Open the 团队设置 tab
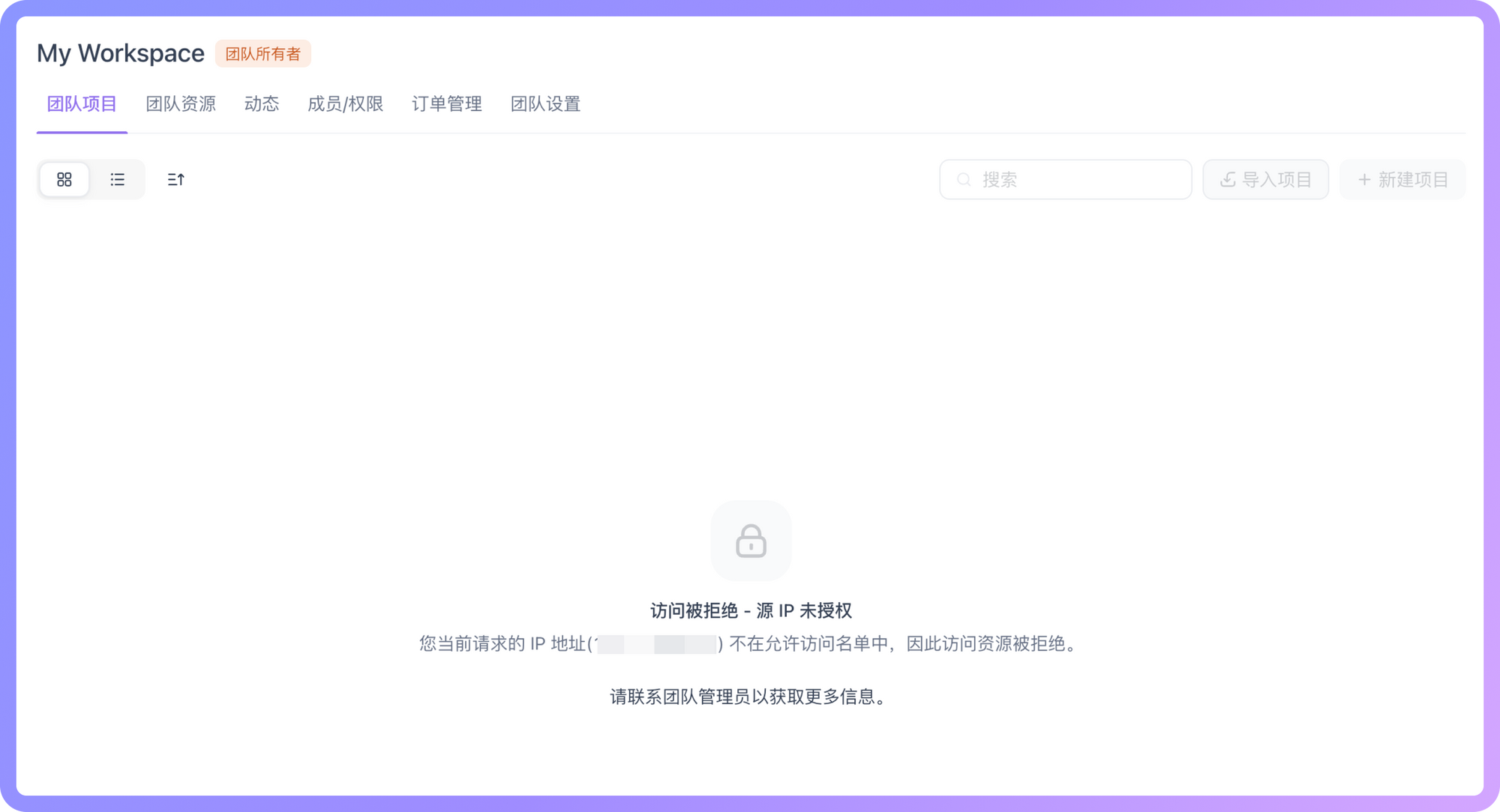 click(x=546, y=104)
